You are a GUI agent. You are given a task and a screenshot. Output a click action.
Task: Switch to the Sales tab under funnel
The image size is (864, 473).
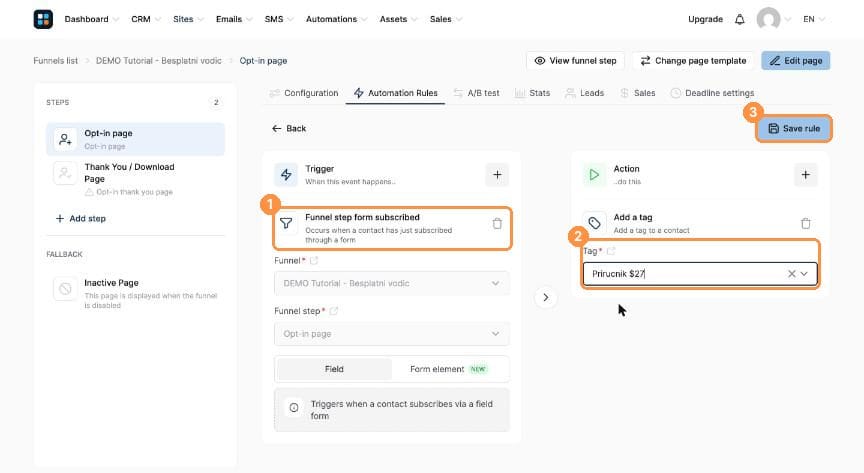tap(638, 93)
